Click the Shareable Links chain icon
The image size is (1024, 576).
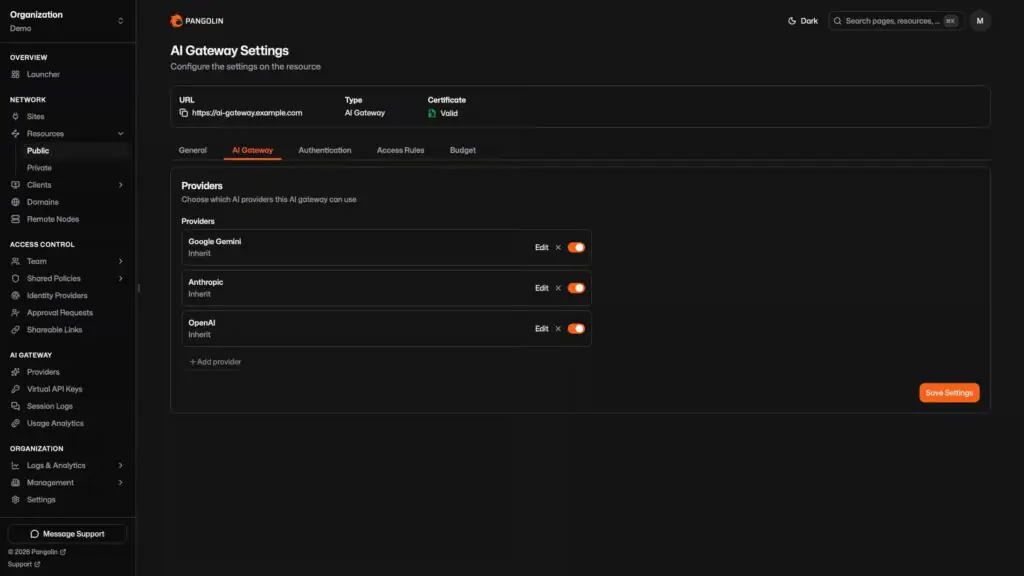pyautogui.click(x=16, y=330)
